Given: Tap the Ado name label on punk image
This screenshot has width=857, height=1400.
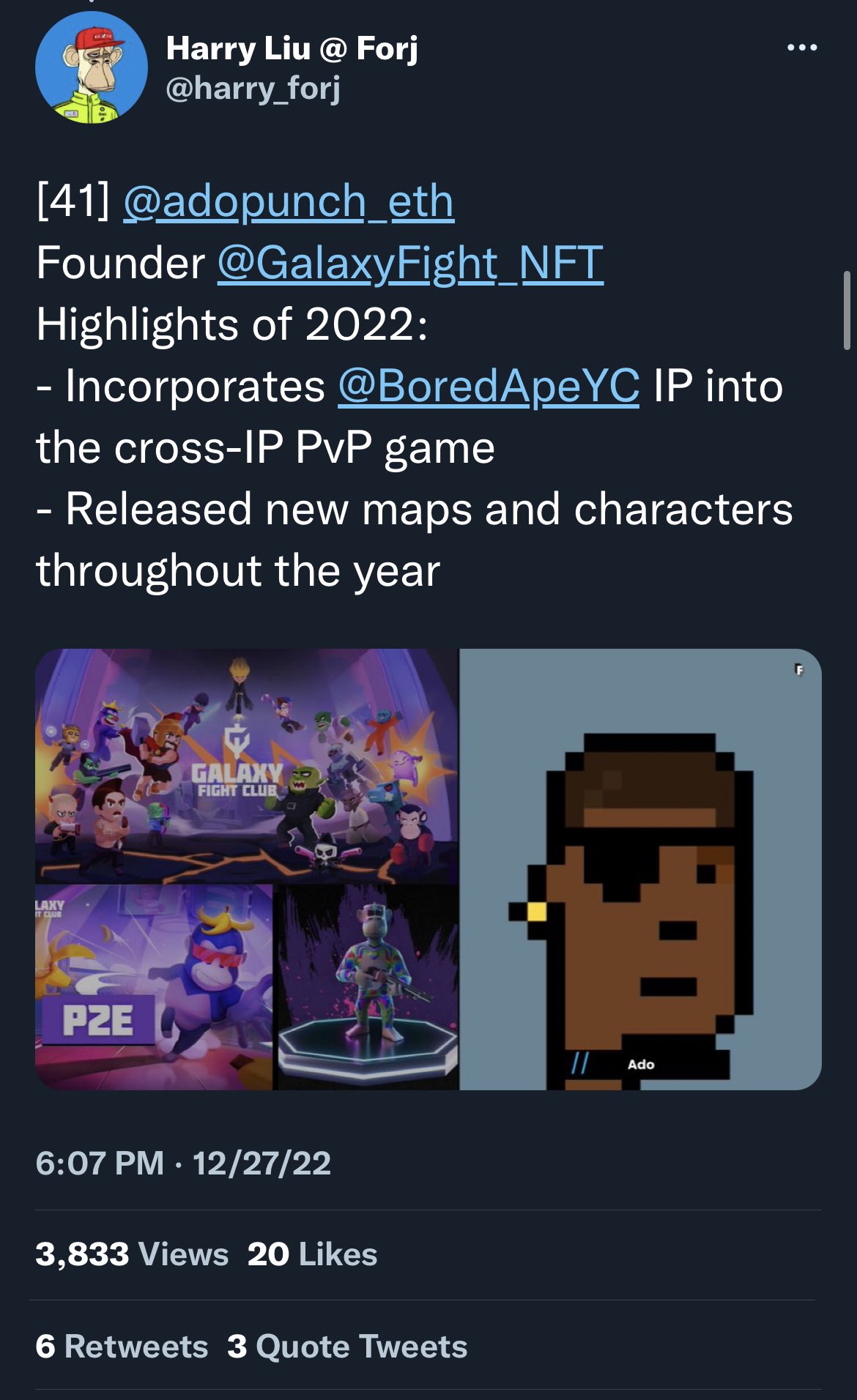Looking at the screenshot, I should coord(641,1064).
